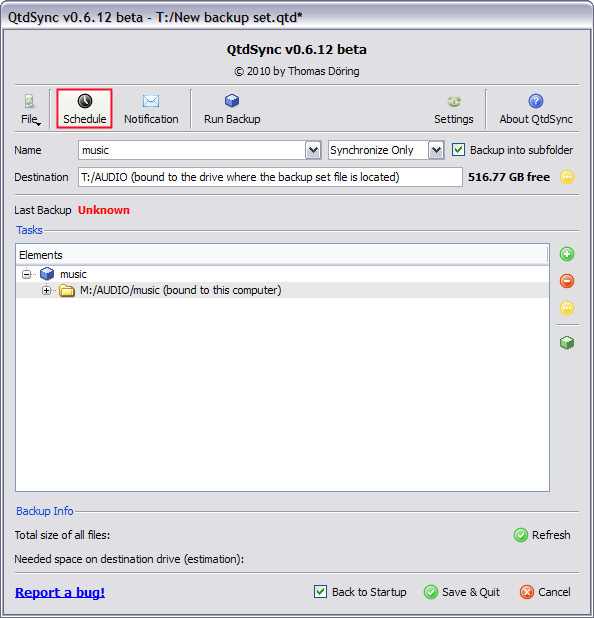Expand the M:/AUDIO/music folder node
594x618 pixels.
[x=47, y=290]
